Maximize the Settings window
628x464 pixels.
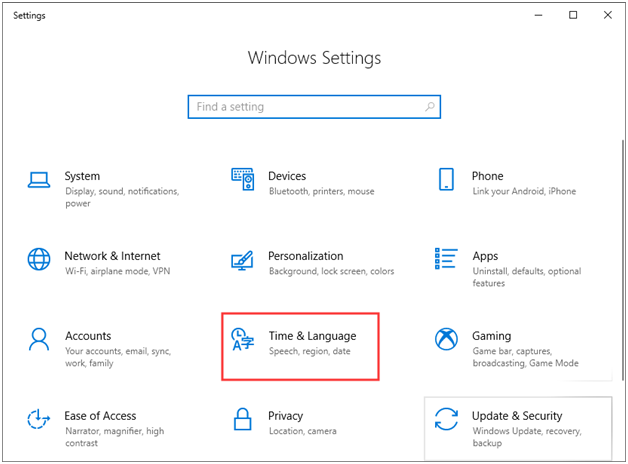tap(573, 15)
